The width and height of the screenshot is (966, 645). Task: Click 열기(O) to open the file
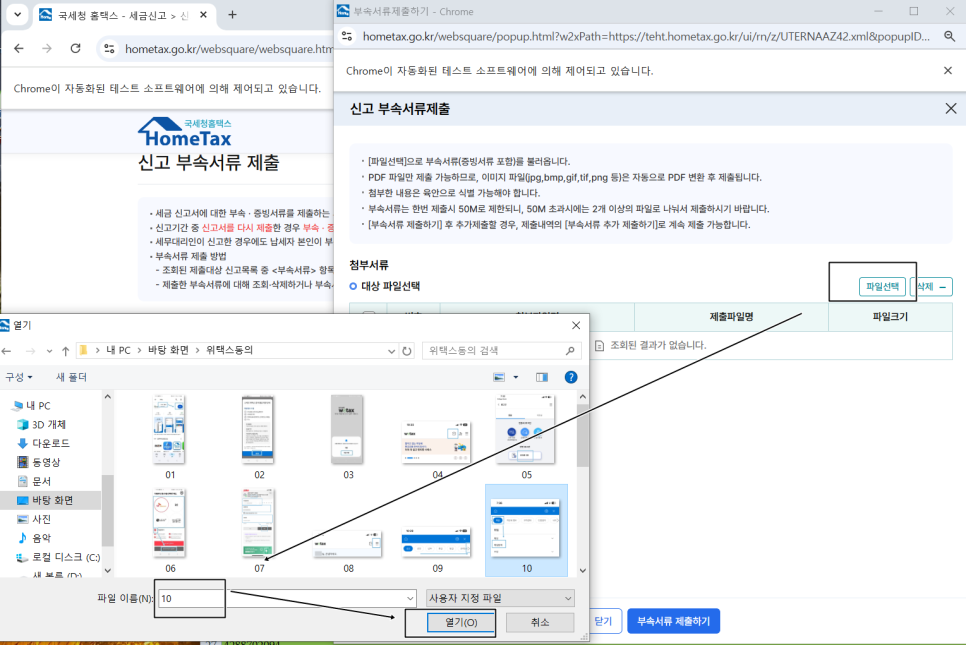(x=461, y=623)
